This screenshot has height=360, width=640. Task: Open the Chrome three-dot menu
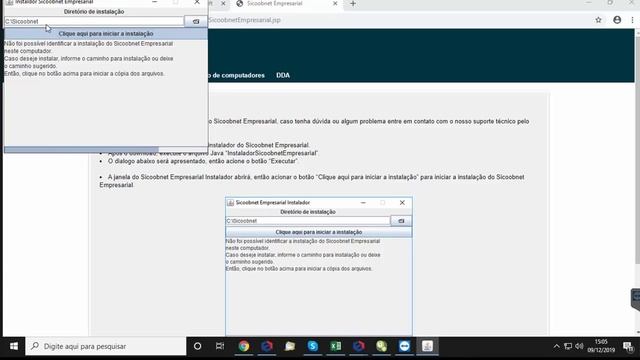tap(632, 20)
